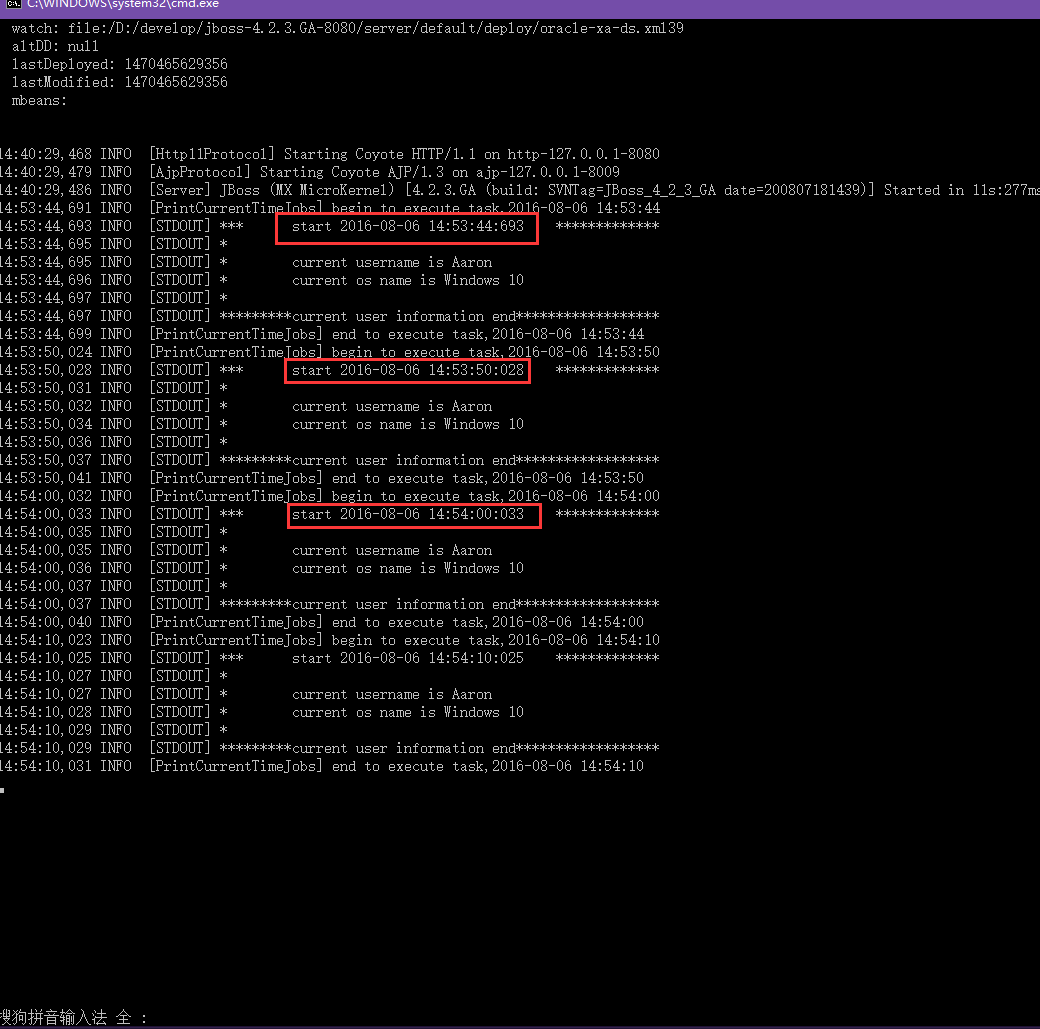This screenshot has height=1029, width=1040.
Task: Click the first 'current username is Aaron' text
Action: (x=392, y=263)
